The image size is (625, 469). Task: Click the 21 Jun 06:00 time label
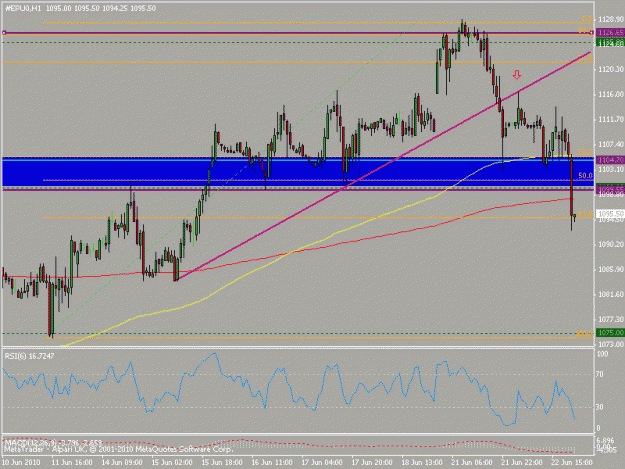472,462
